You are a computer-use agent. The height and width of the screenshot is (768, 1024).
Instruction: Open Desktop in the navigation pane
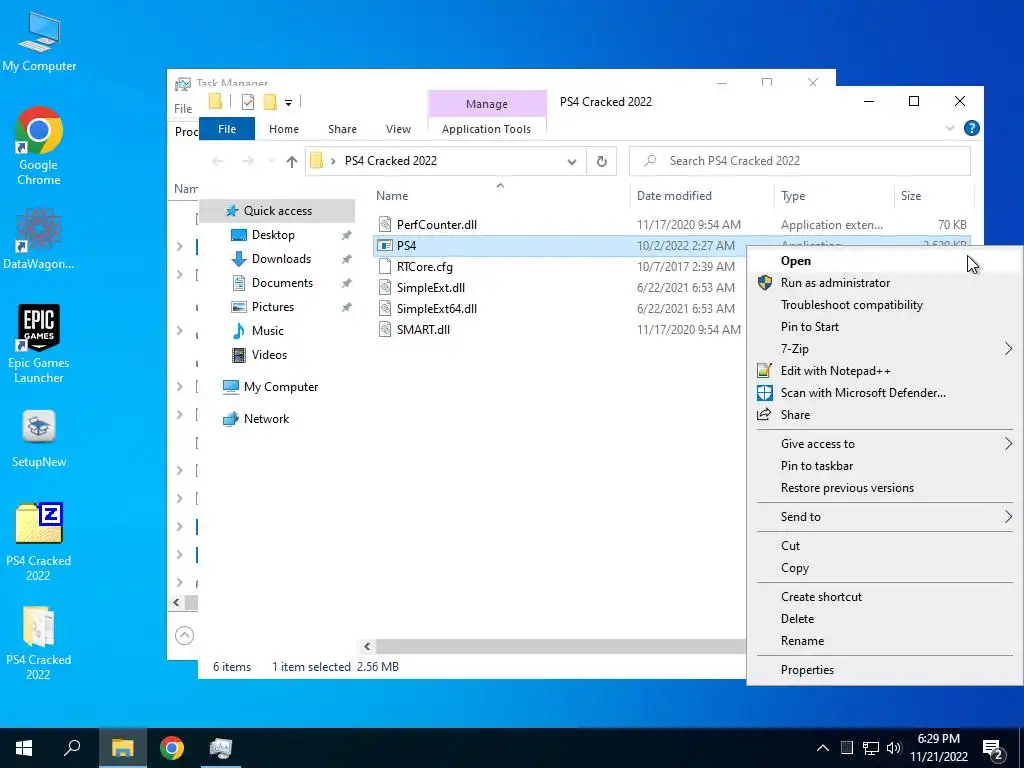[x=273, y=234]
